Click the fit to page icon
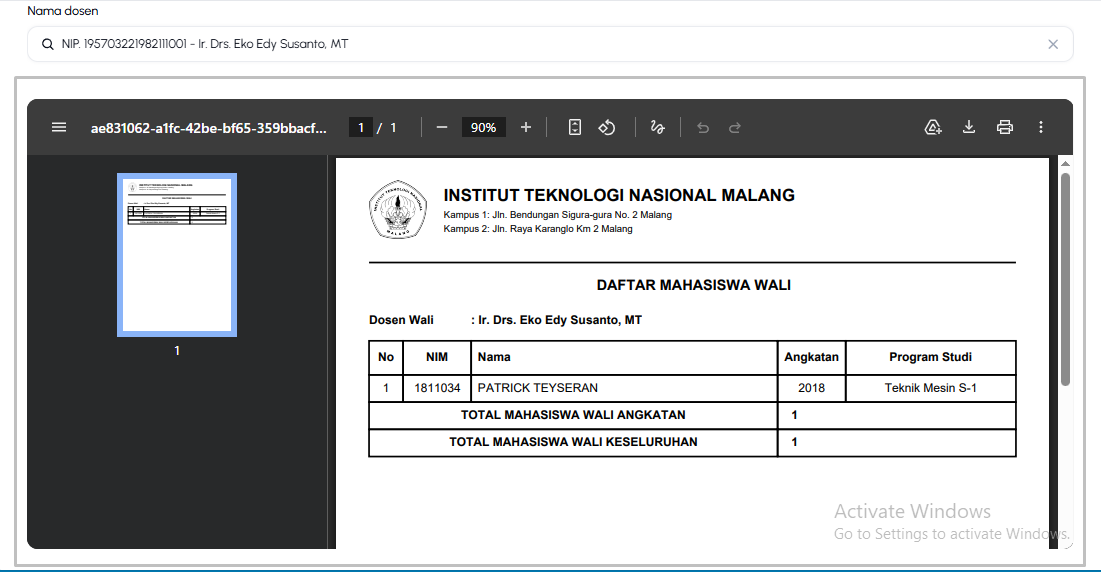Image resolution: width=1101 pixels, height=572 pixels. click(x=574, y=127)
